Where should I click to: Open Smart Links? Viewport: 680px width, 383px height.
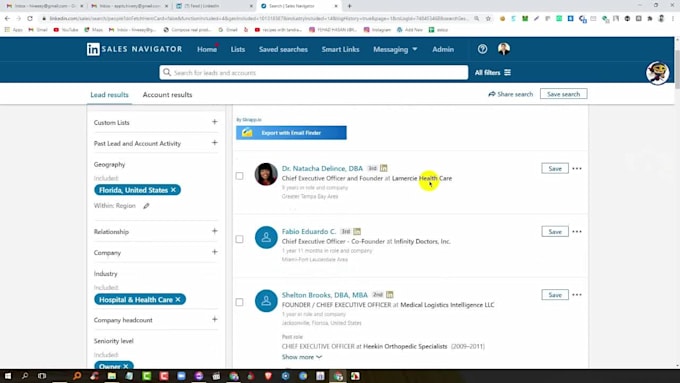[340, 49]
